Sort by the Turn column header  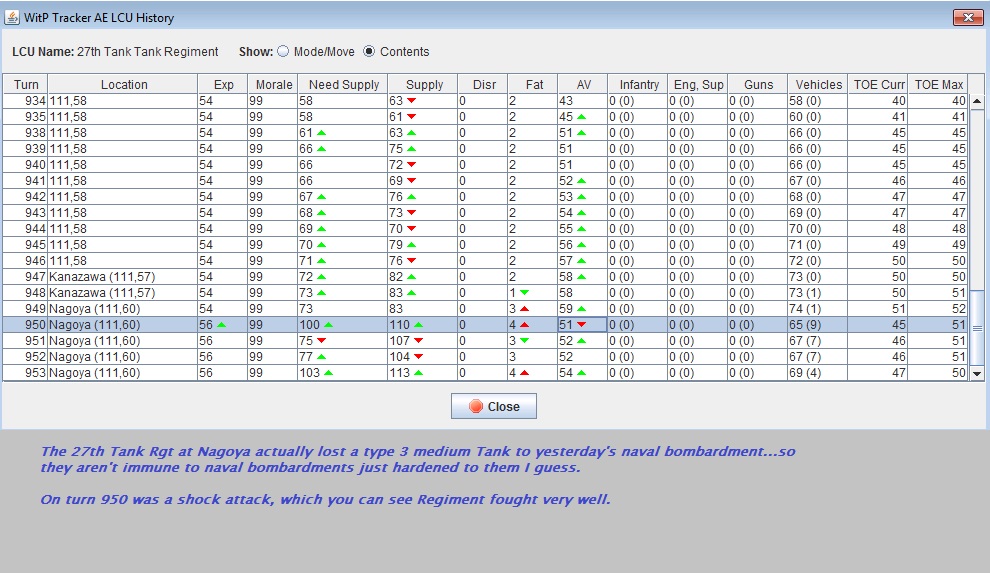[x=26, y=85]
